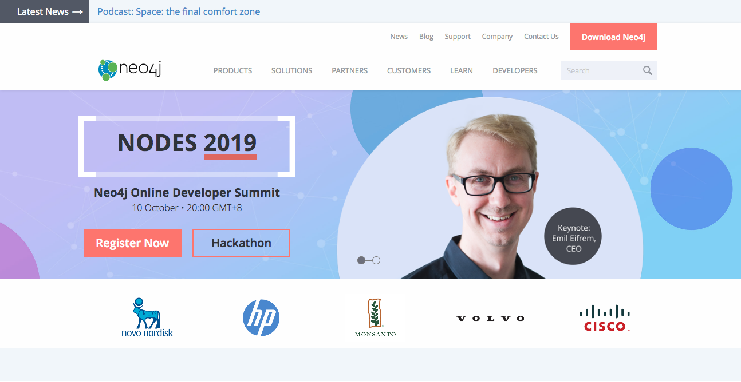This screenshot has height=382, width=741.
Task: Click the search magnifier icon
Action: point(647,70)
